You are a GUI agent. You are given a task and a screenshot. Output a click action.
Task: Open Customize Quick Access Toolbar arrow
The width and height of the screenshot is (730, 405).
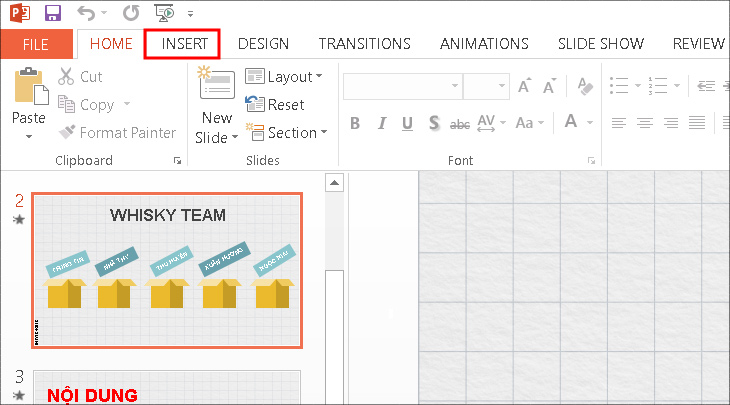click(190, 14)
